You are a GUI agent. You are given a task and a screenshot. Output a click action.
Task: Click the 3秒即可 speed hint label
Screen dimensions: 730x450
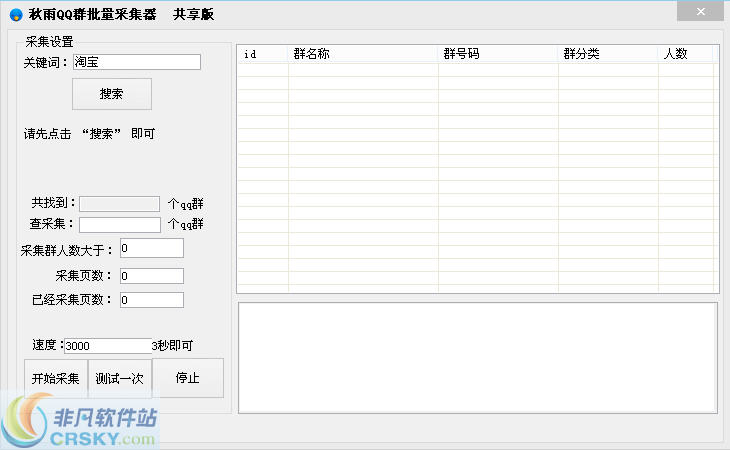pos(172,345)
